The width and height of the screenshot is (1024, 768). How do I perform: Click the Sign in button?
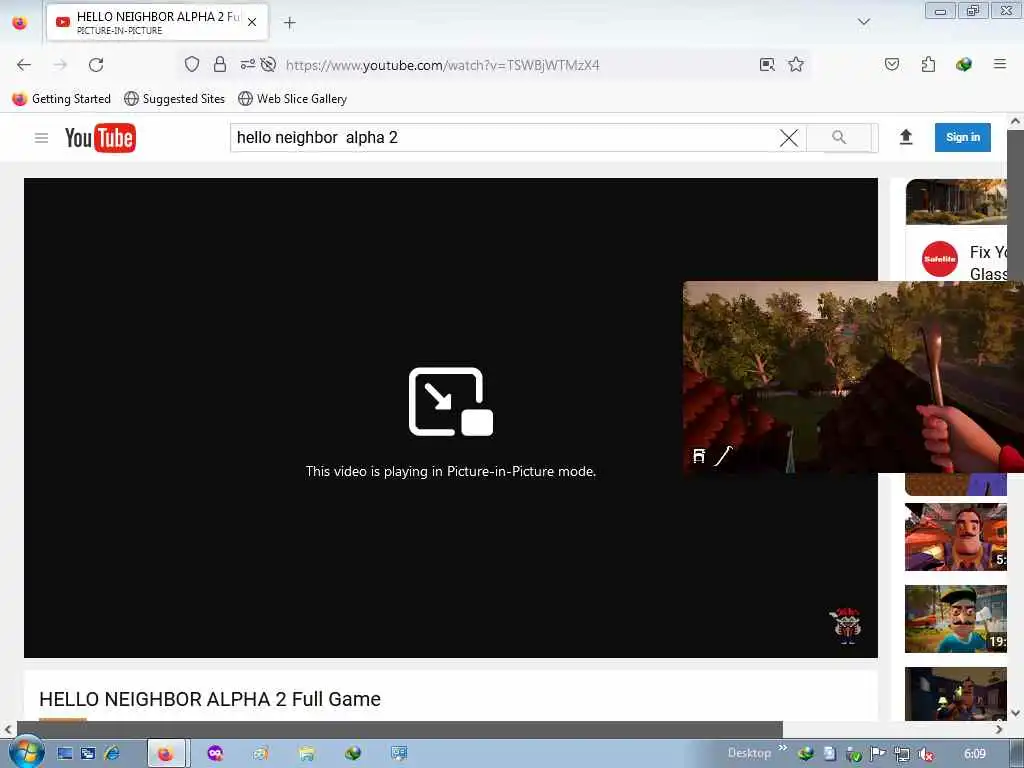point(963,137)
